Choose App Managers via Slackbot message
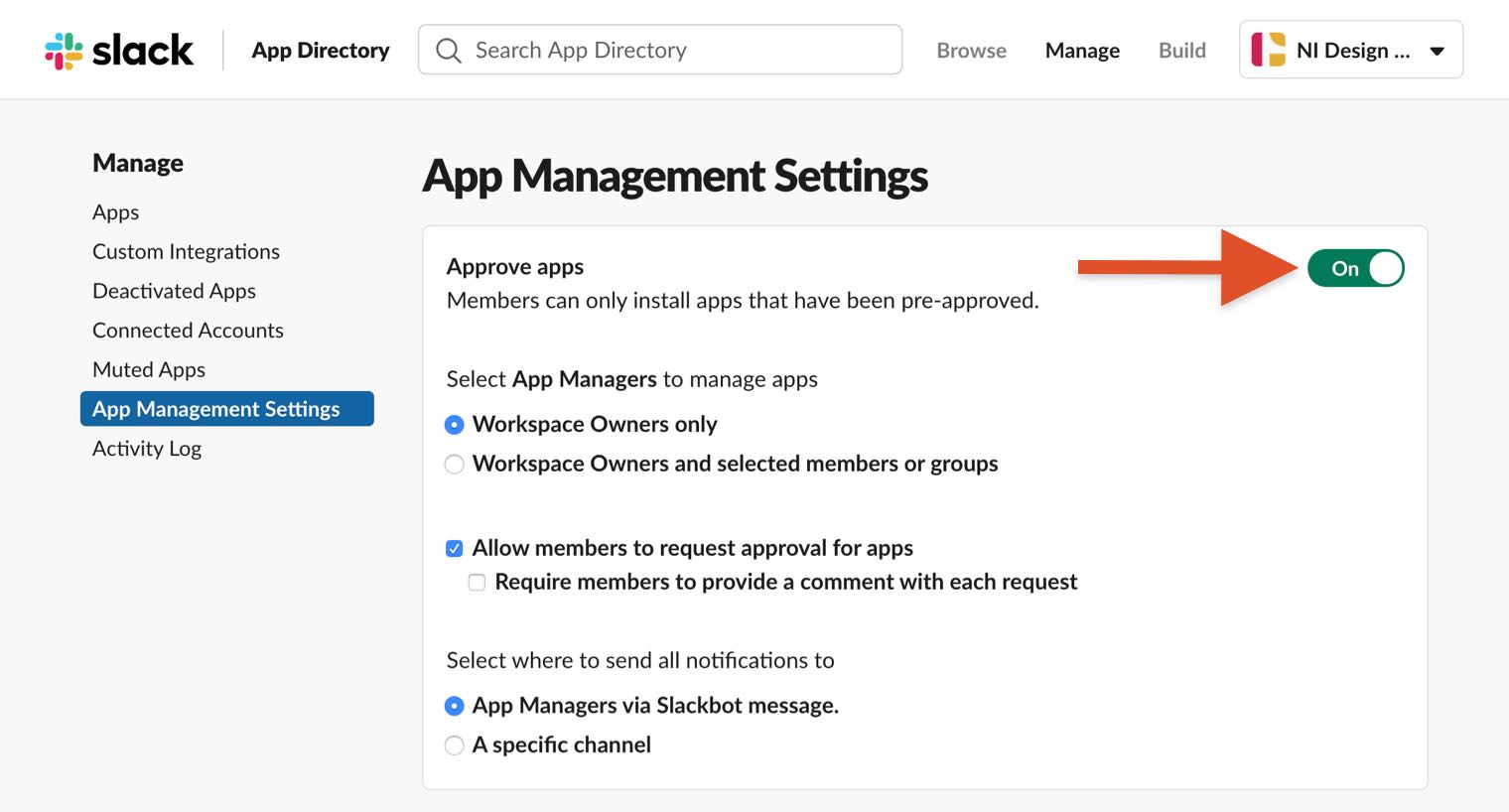Screen dimensions: 1509x812 click(x=455, y=706)
